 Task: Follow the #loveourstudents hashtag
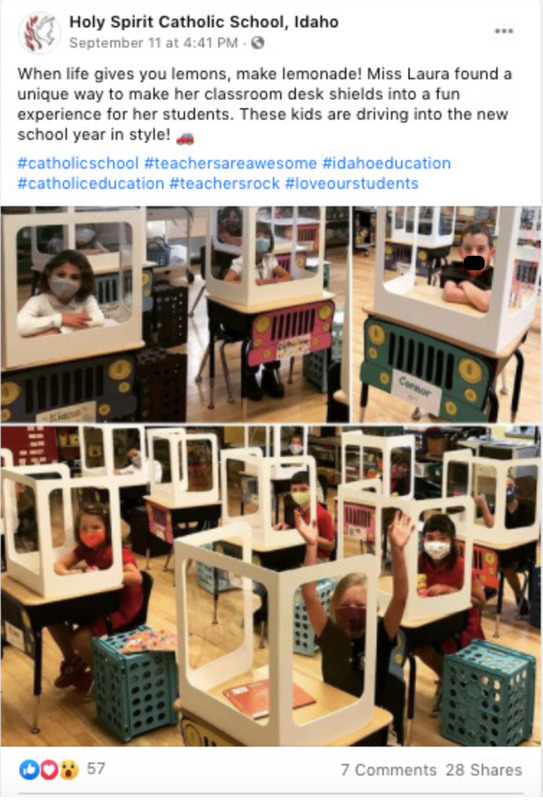point(352,183)
